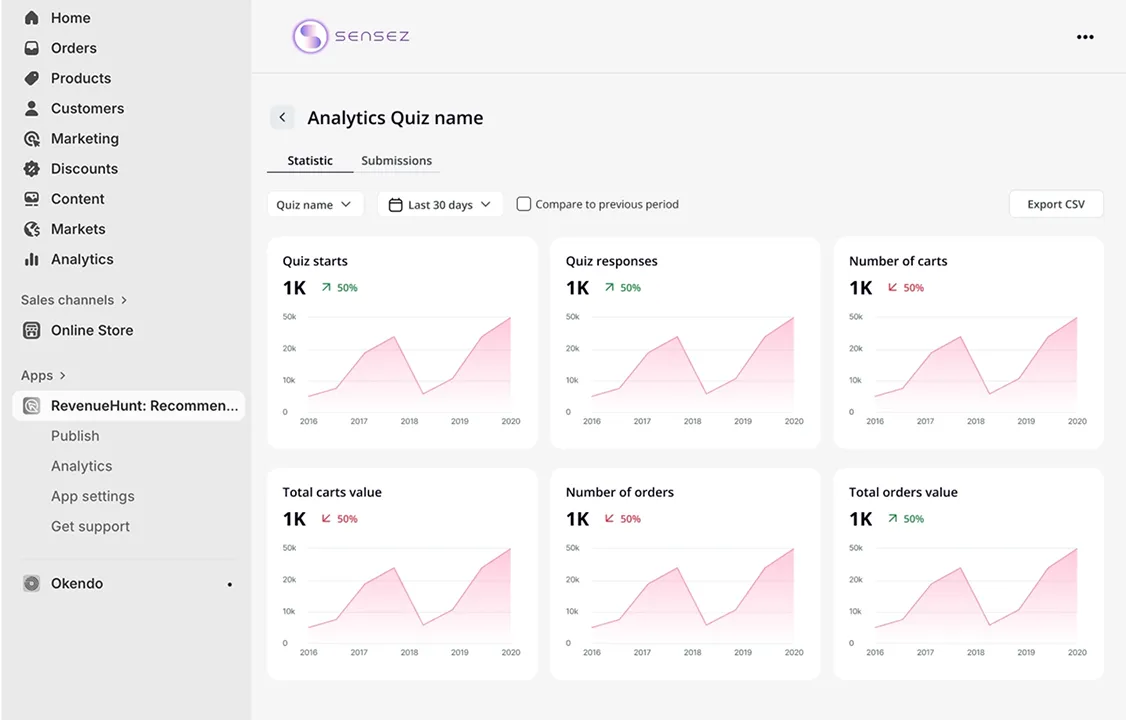Go to Discounts in sidebar
Viewport: 1126px width, 720px height.
point(84,169)
